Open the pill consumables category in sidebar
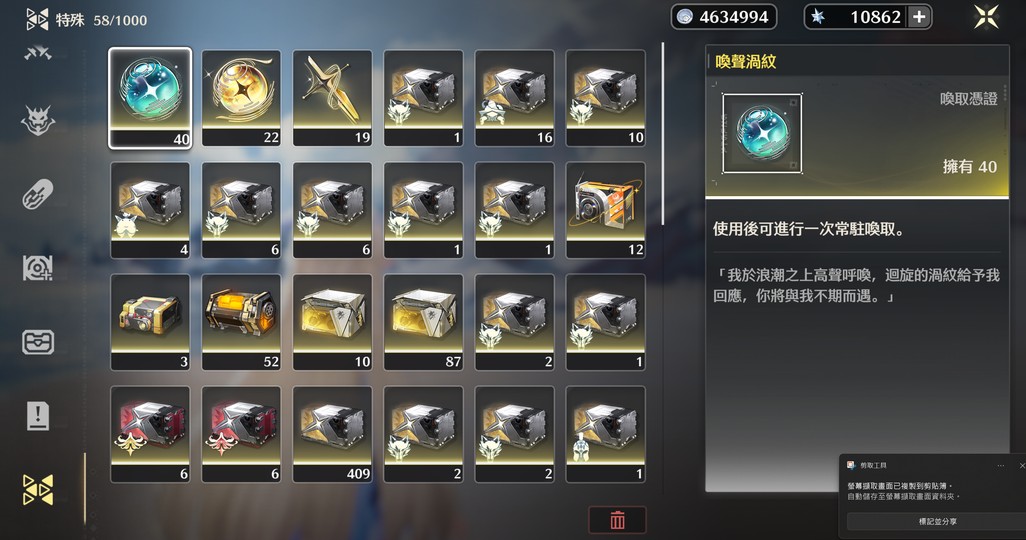The image size is (1026, 540). 38,194
